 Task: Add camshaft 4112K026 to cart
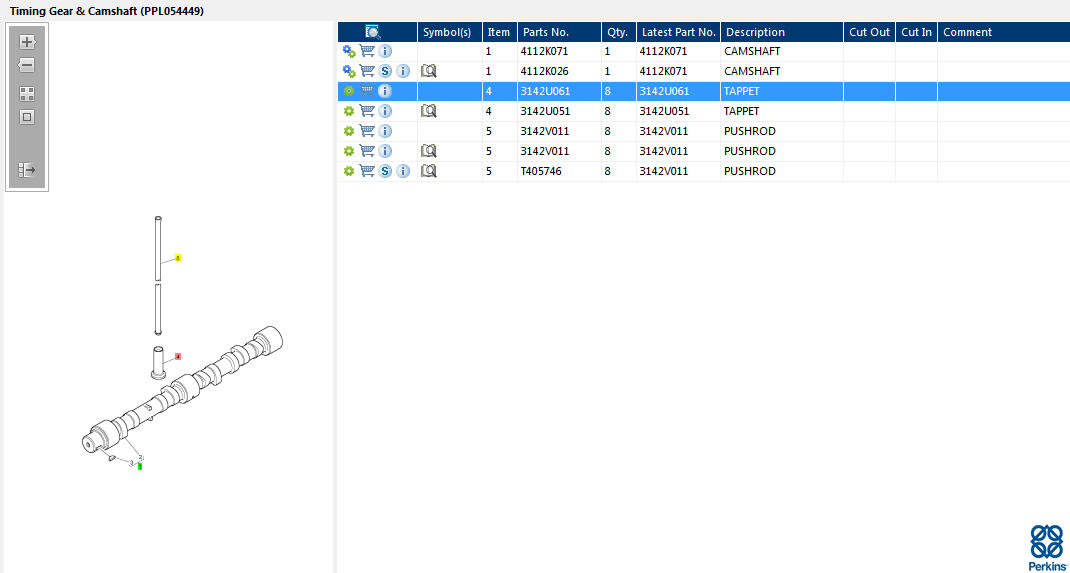[x=367, y=71]
